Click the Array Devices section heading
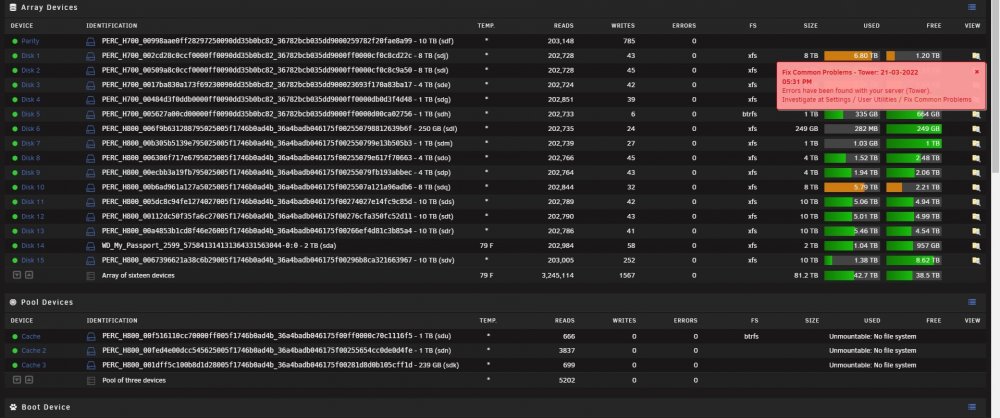Viewport: 1000px width, 418px height. pos(48,8)
